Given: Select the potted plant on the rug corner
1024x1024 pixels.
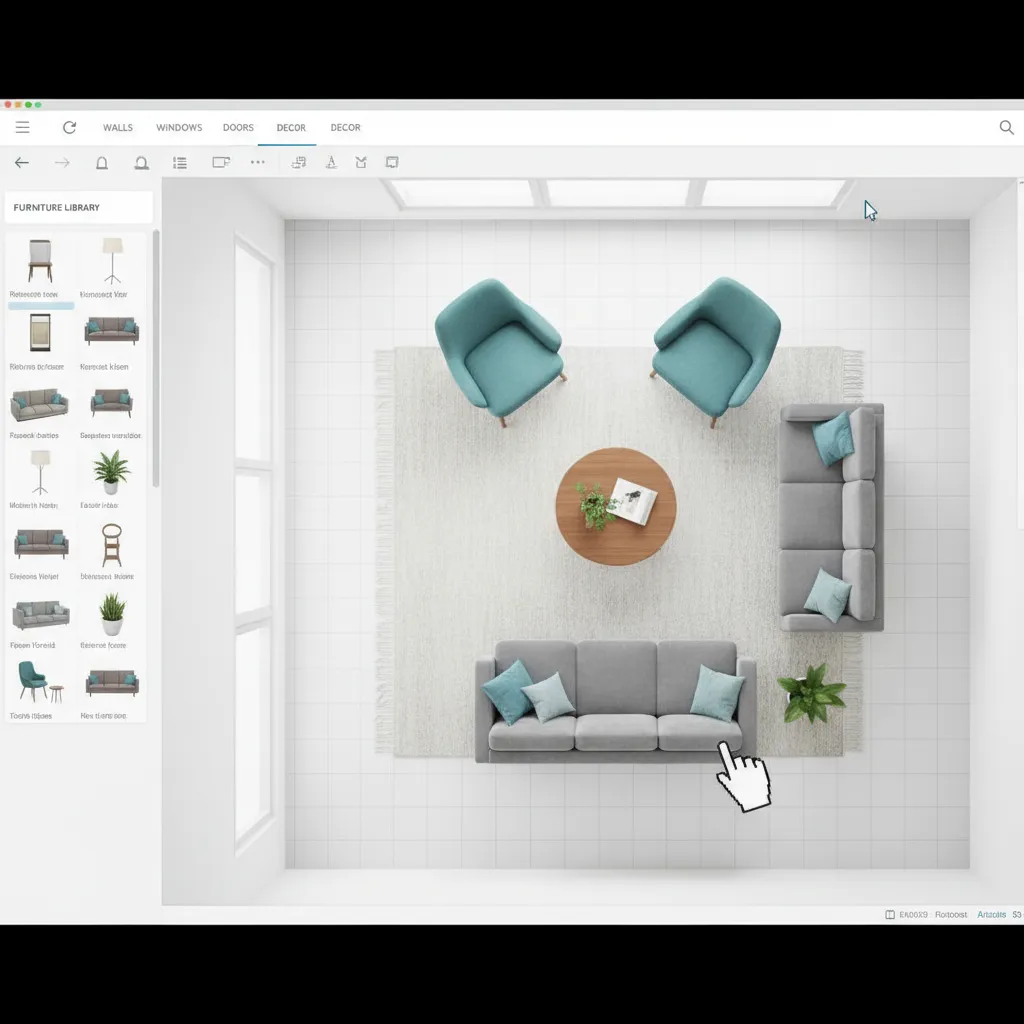Looking at the screenshot, I should tap(811, 694).
